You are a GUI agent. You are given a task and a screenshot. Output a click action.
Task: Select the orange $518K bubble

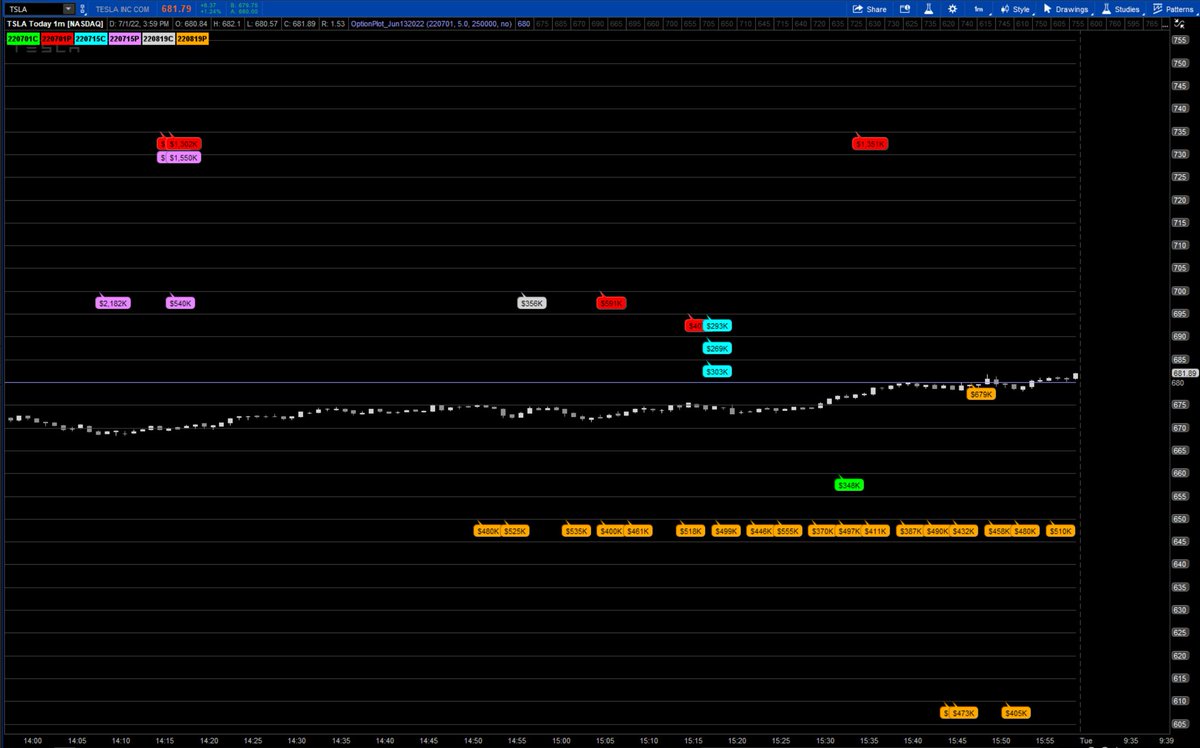pyautogui.click(x=691, y=531)
